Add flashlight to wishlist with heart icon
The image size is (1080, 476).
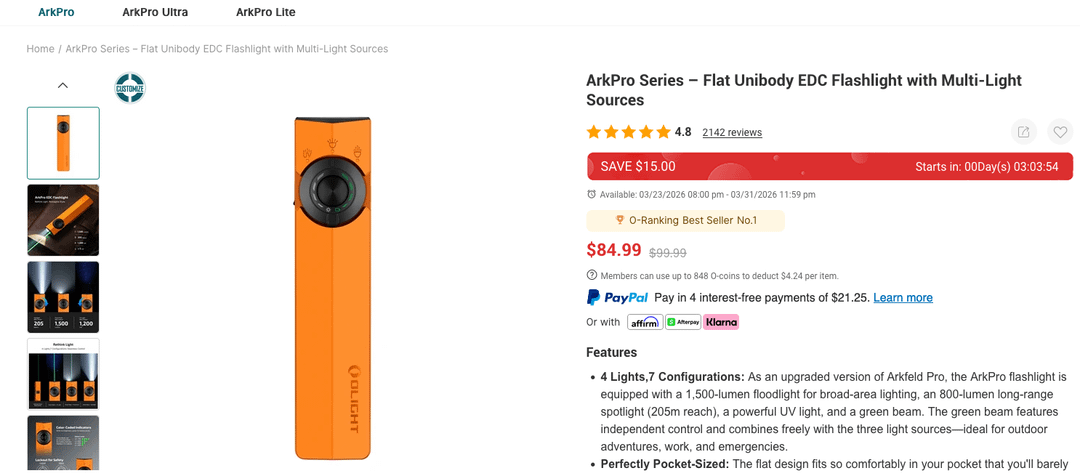point(1059,132)
